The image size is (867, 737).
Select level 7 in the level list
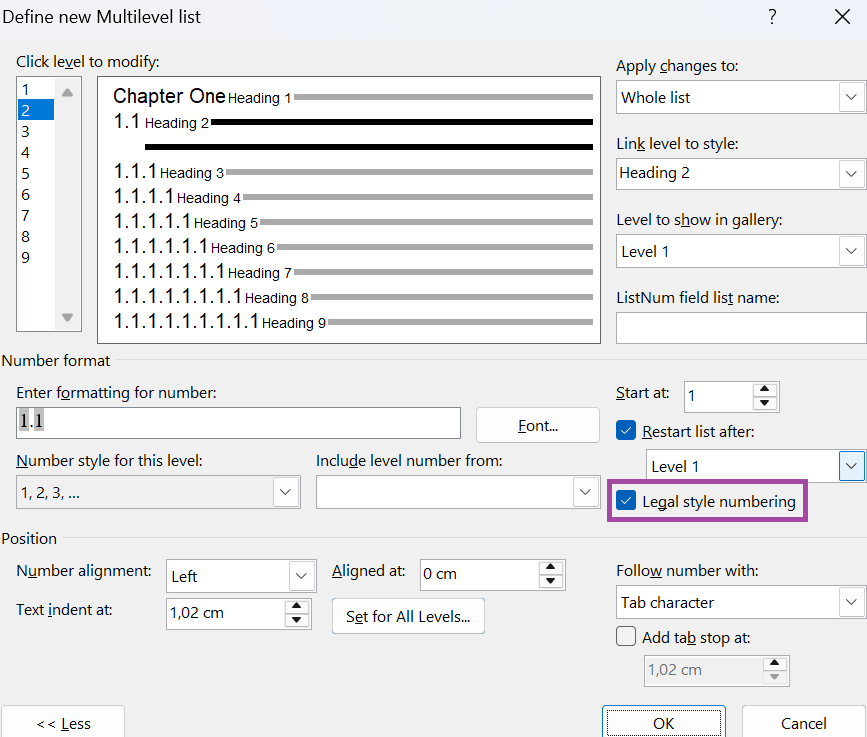pos(36,216)
